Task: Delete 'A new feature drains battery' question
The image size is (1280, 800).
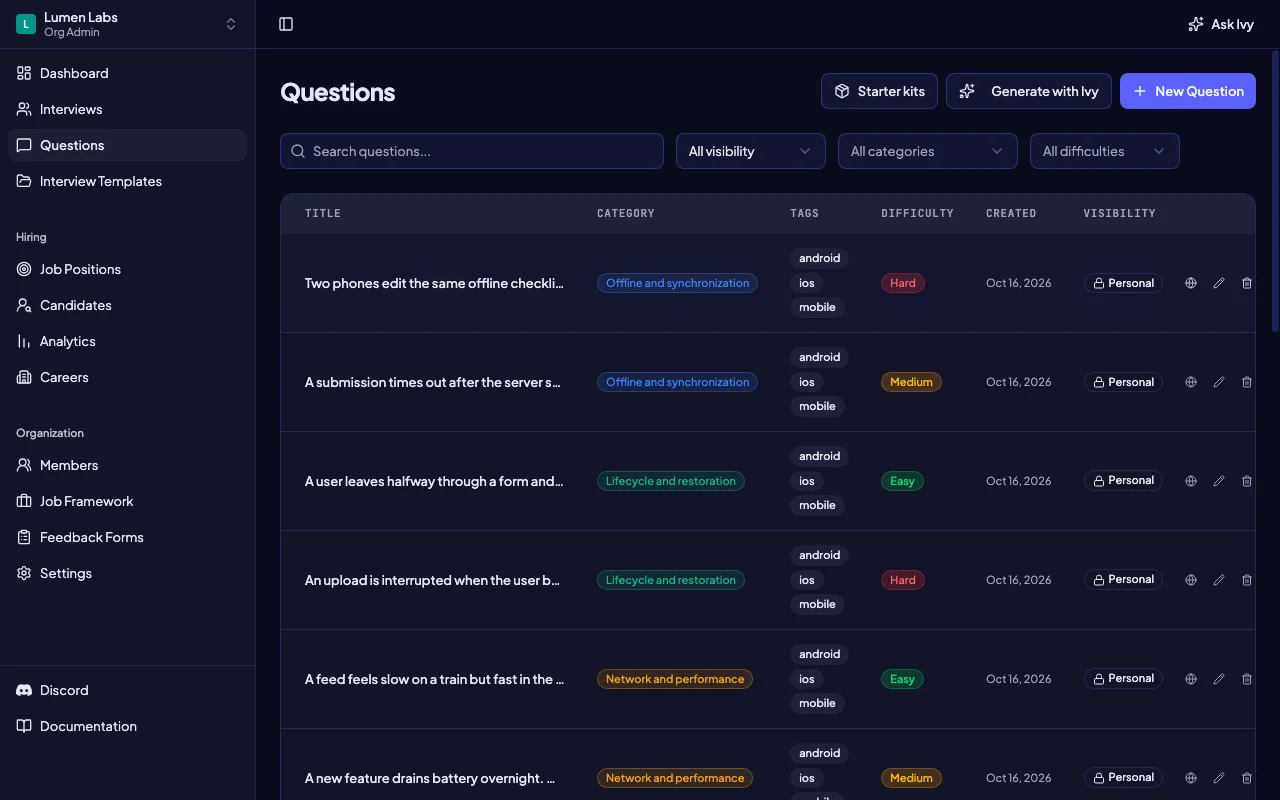Action: pos(1247,778)
